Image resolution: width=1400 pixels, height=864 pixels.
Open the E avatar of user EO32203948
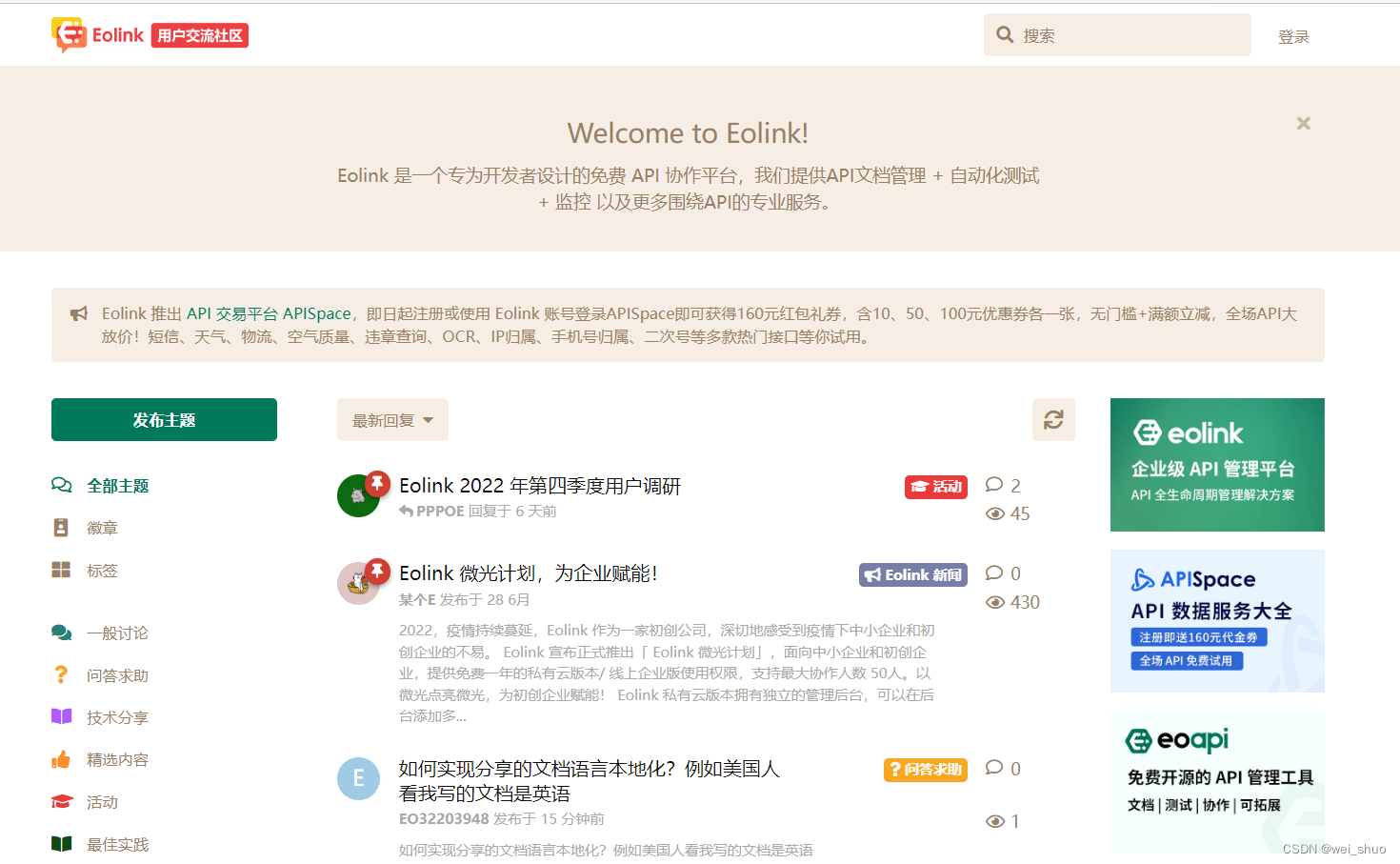[358, 778]
